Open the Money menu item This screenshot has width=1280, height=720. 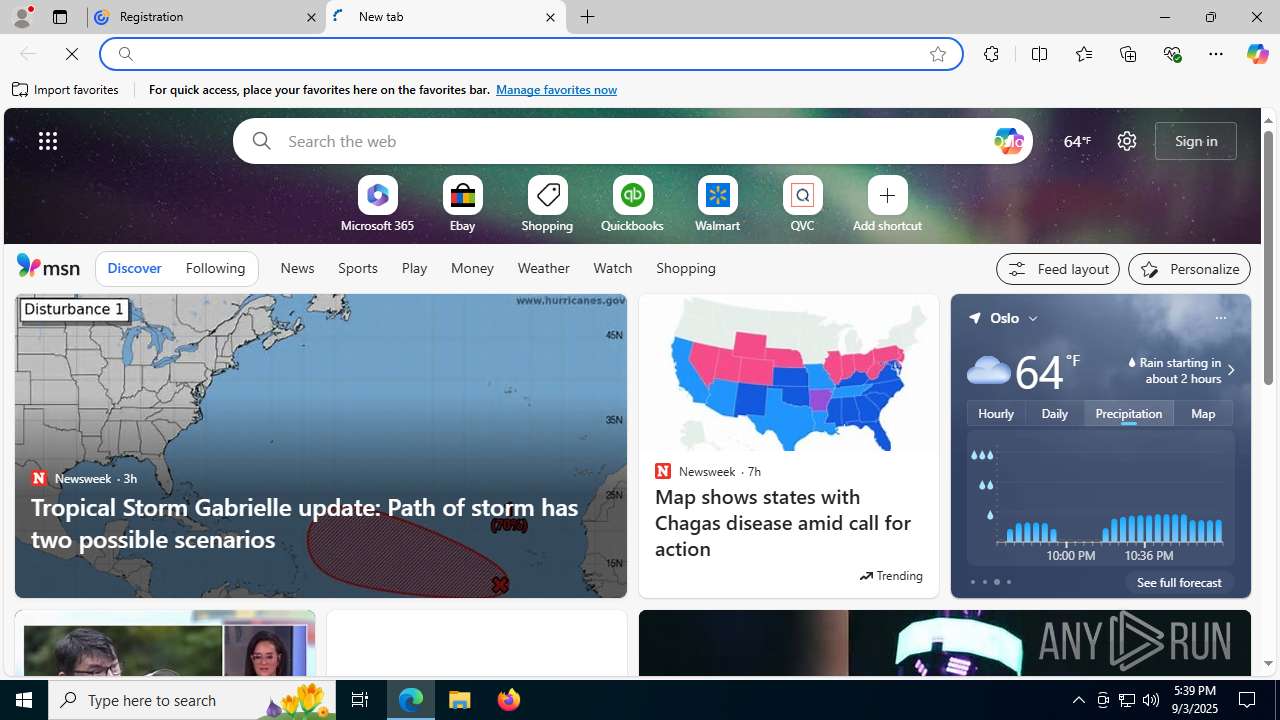tap(472, 268)
